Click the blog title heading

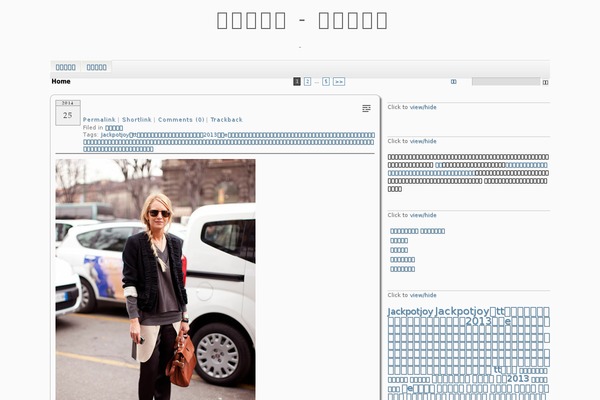coord(302,20)
